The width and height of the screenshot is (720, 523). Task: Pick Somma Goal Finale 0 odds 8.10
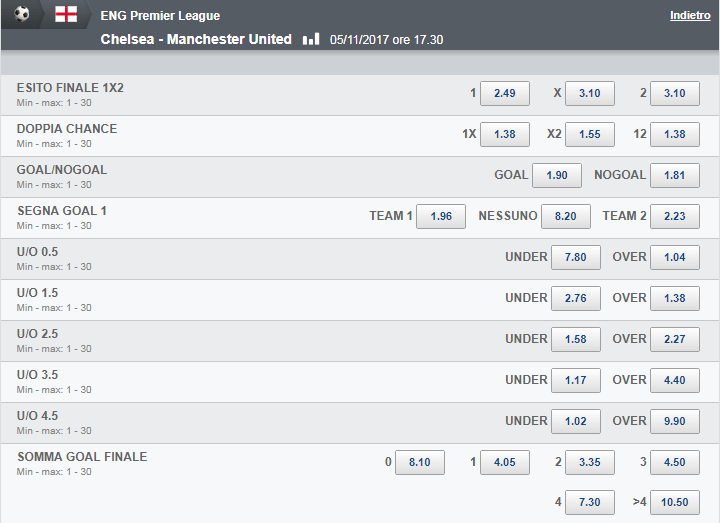(420, 462)
